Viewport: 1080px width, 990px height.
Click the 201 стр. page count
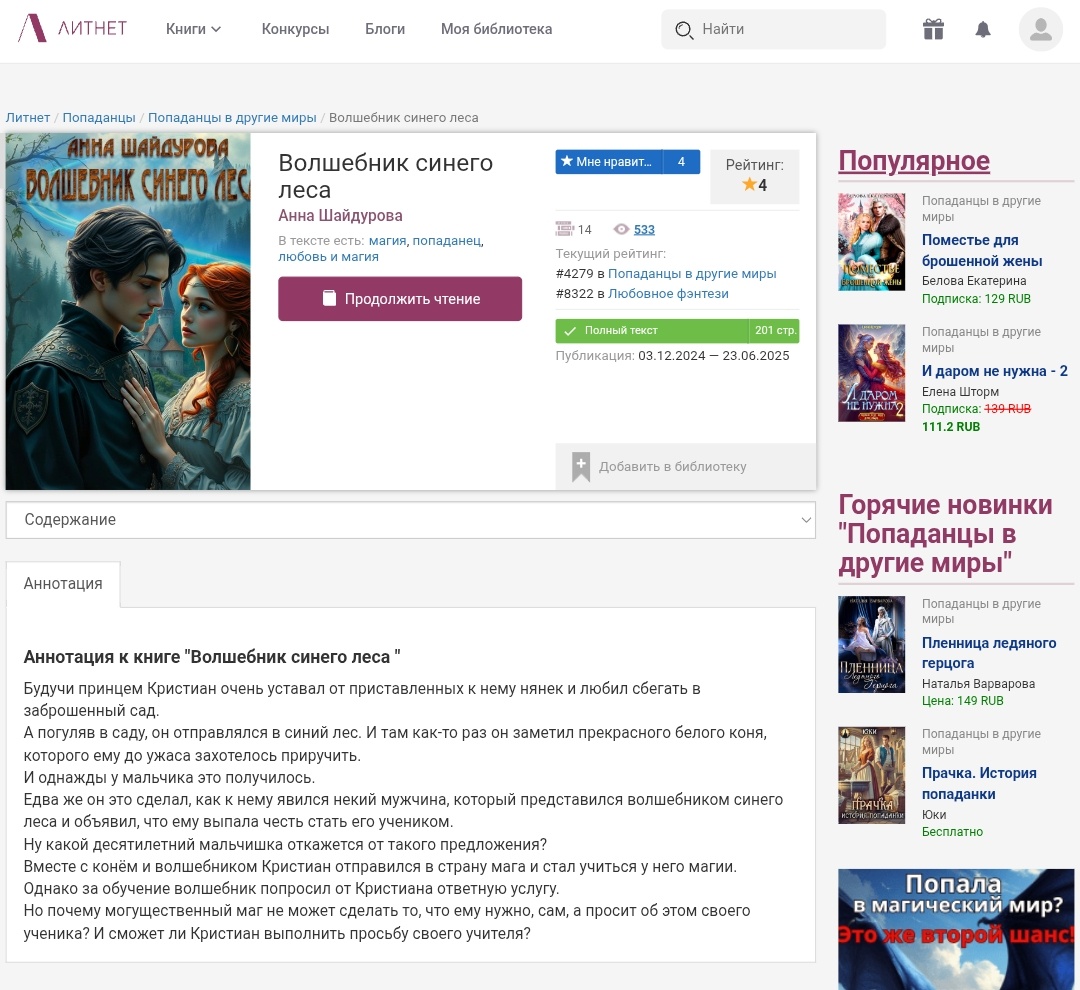775,331
